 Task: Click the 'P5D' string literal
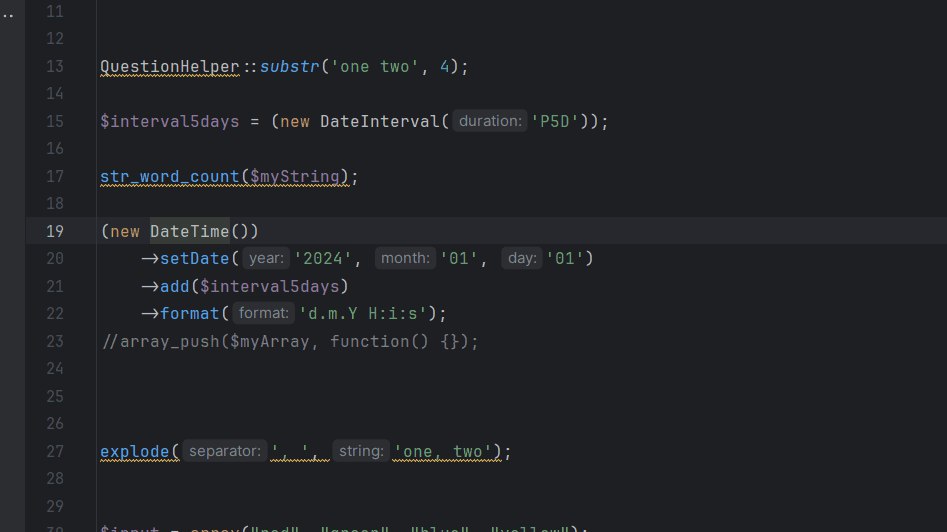tap(554, 121)
